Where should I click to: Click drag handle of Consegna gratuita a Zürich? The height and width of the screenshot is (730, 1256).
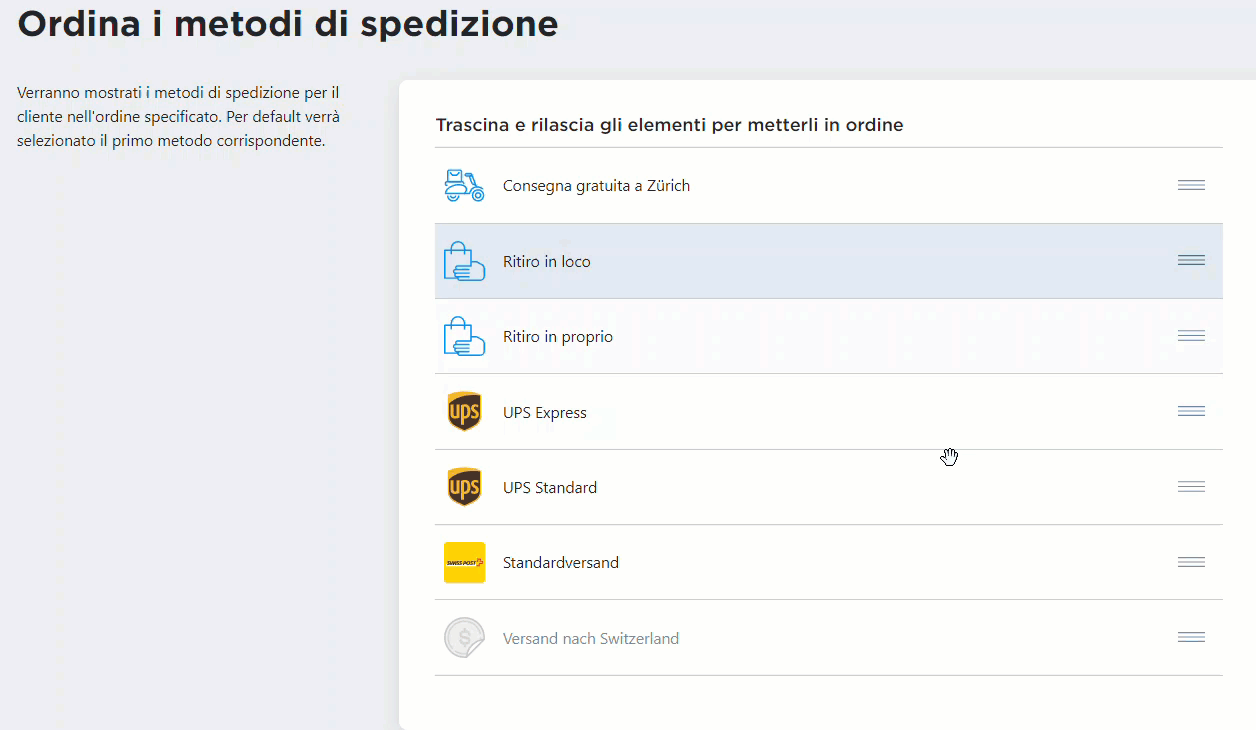1191,185
